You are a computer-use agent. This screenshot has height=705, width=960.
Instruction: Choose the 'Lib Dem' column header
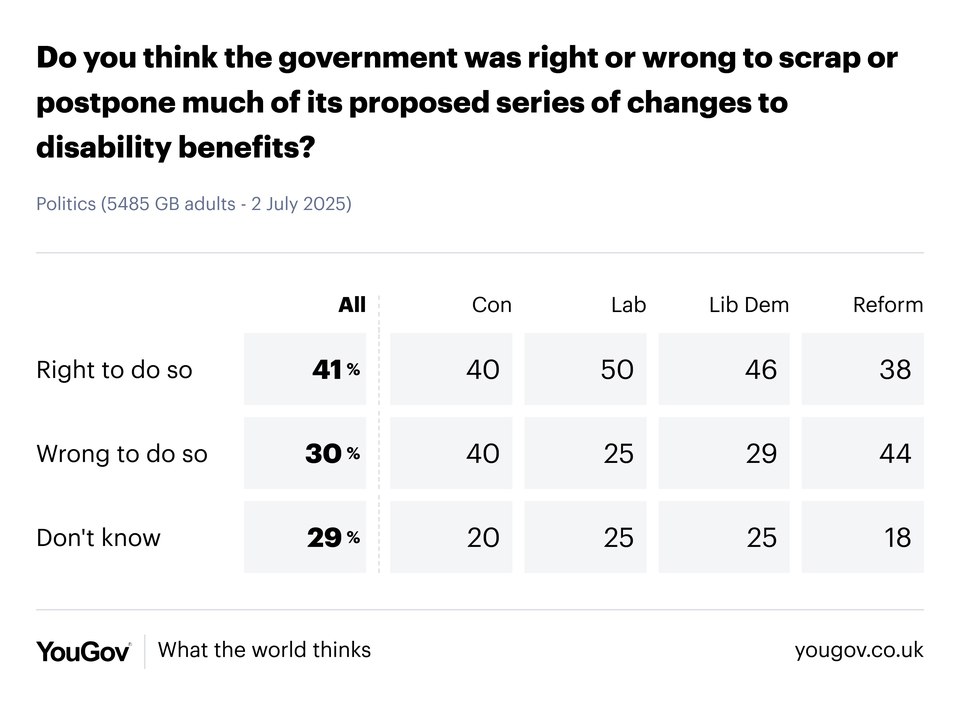[748, 305]
